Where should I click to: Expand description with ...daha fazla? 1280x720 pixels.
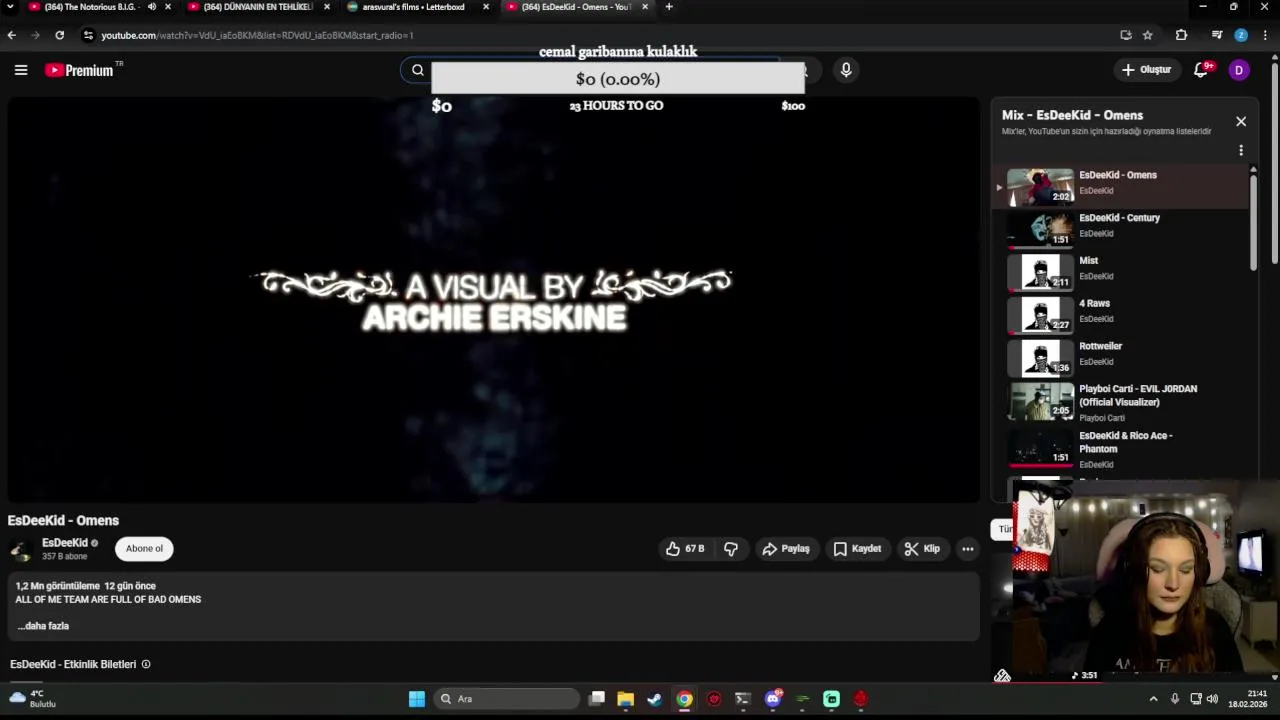43,626
